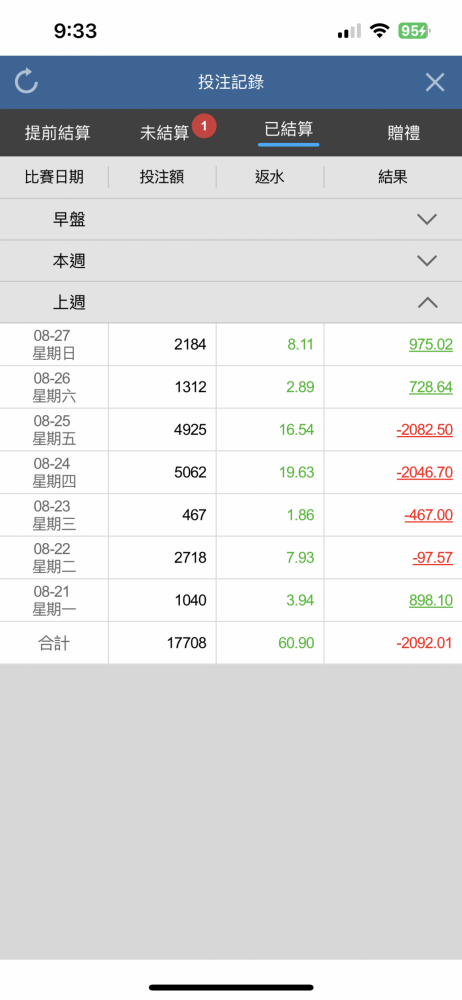The width and height of the screenshot is (462, 1000).
Task: Open the 975.02 result link for 08-27
Action: (431, 345)
